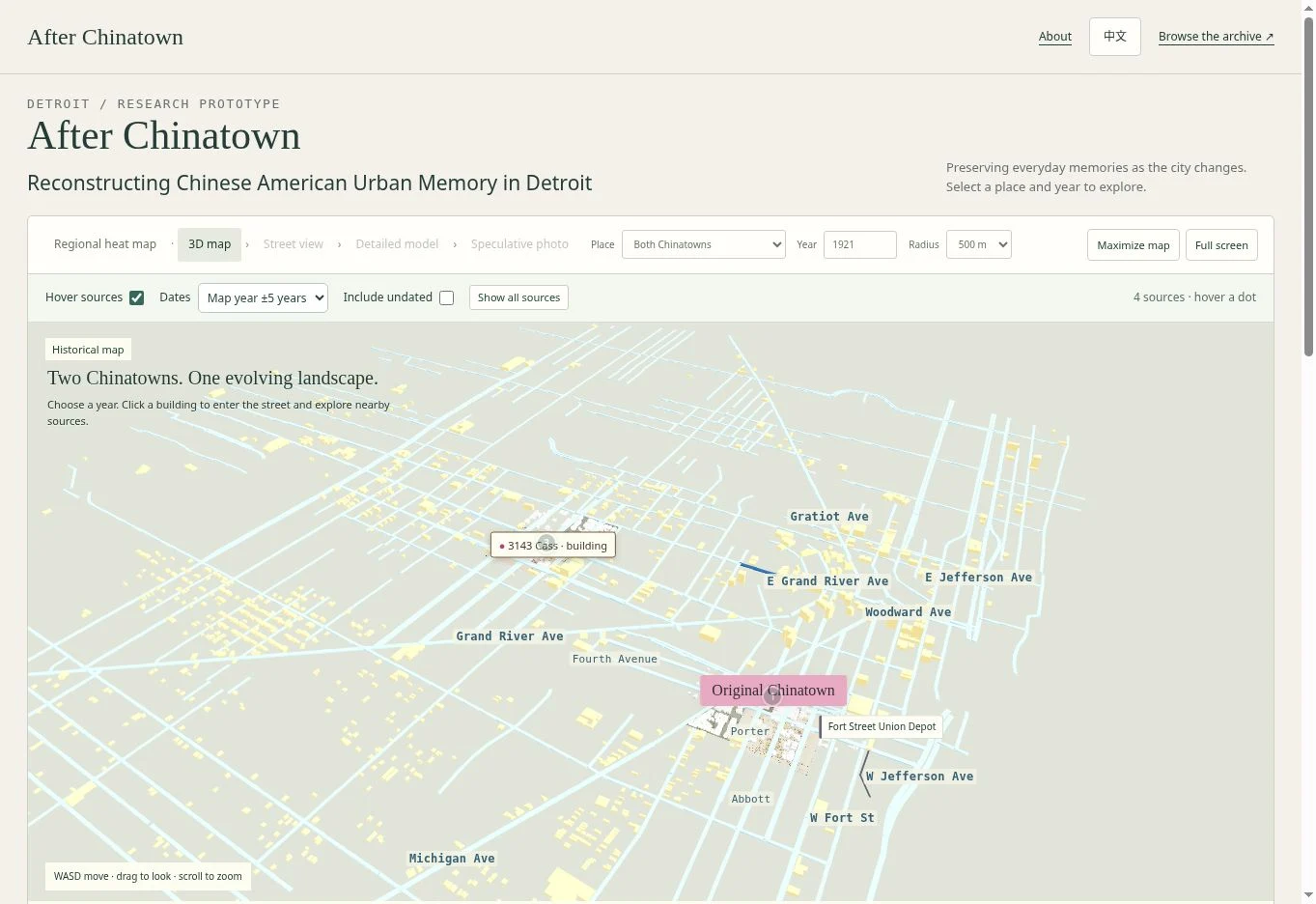
Task: Click the Historical map badge
Action: 88,350
